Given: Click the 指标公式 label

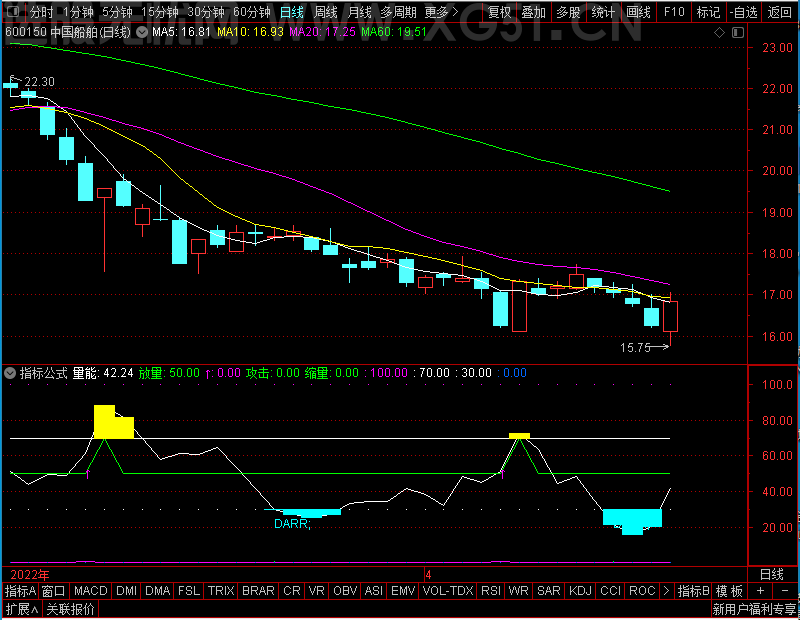Looking at the screenshot, I should (x=43, y=373).
